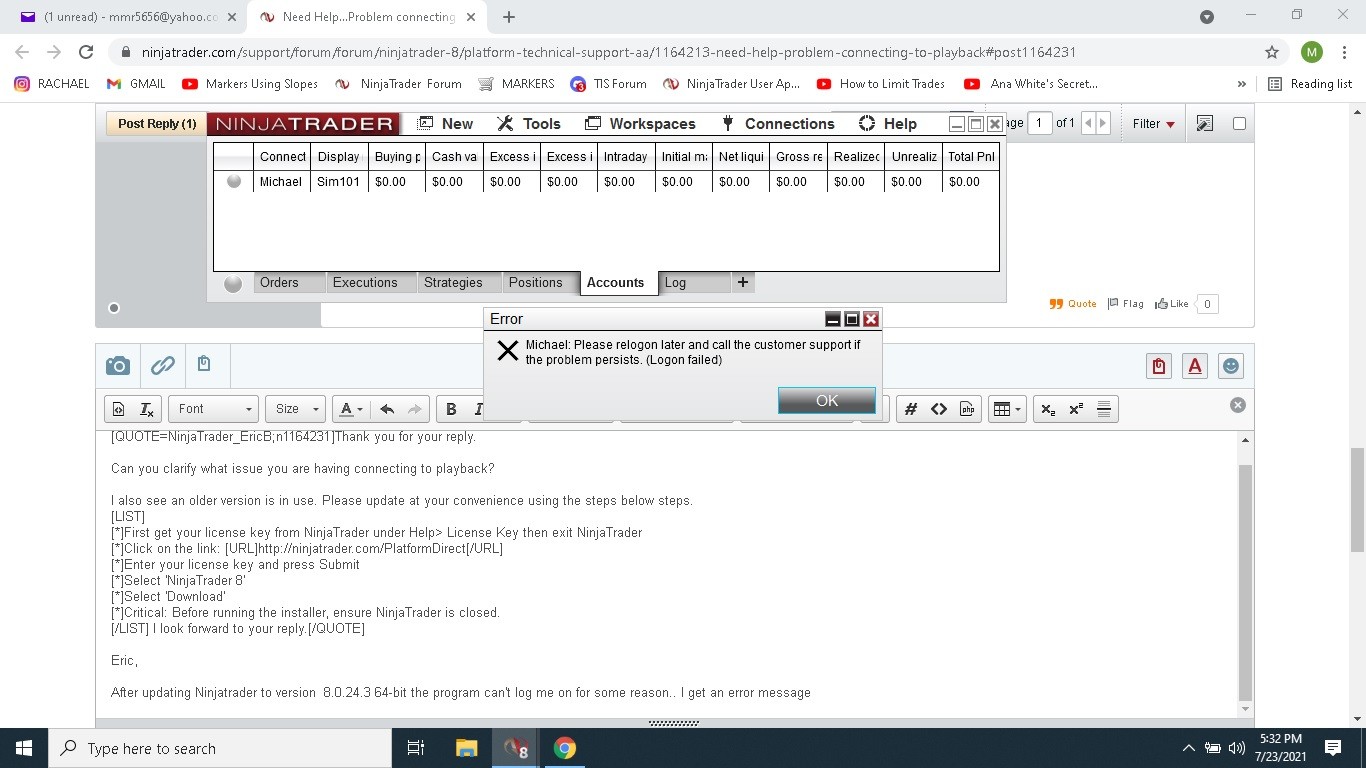
Task: Insert a horizontal line
Action: (1104, 409)
